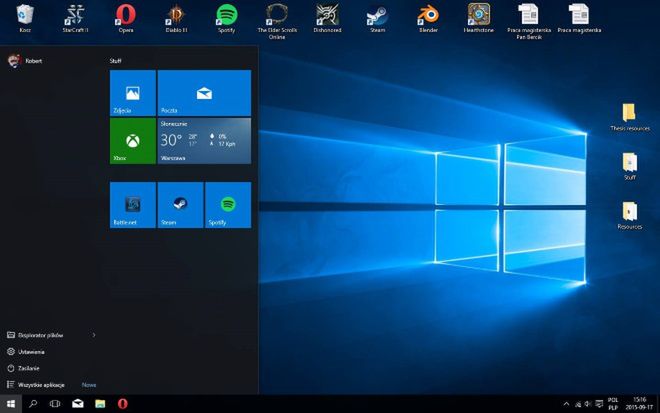Image resolution: width=660 pixels, height=413 pixels.
Task: Select the StarCraft II desktop icon
Action: coord(75,19)
